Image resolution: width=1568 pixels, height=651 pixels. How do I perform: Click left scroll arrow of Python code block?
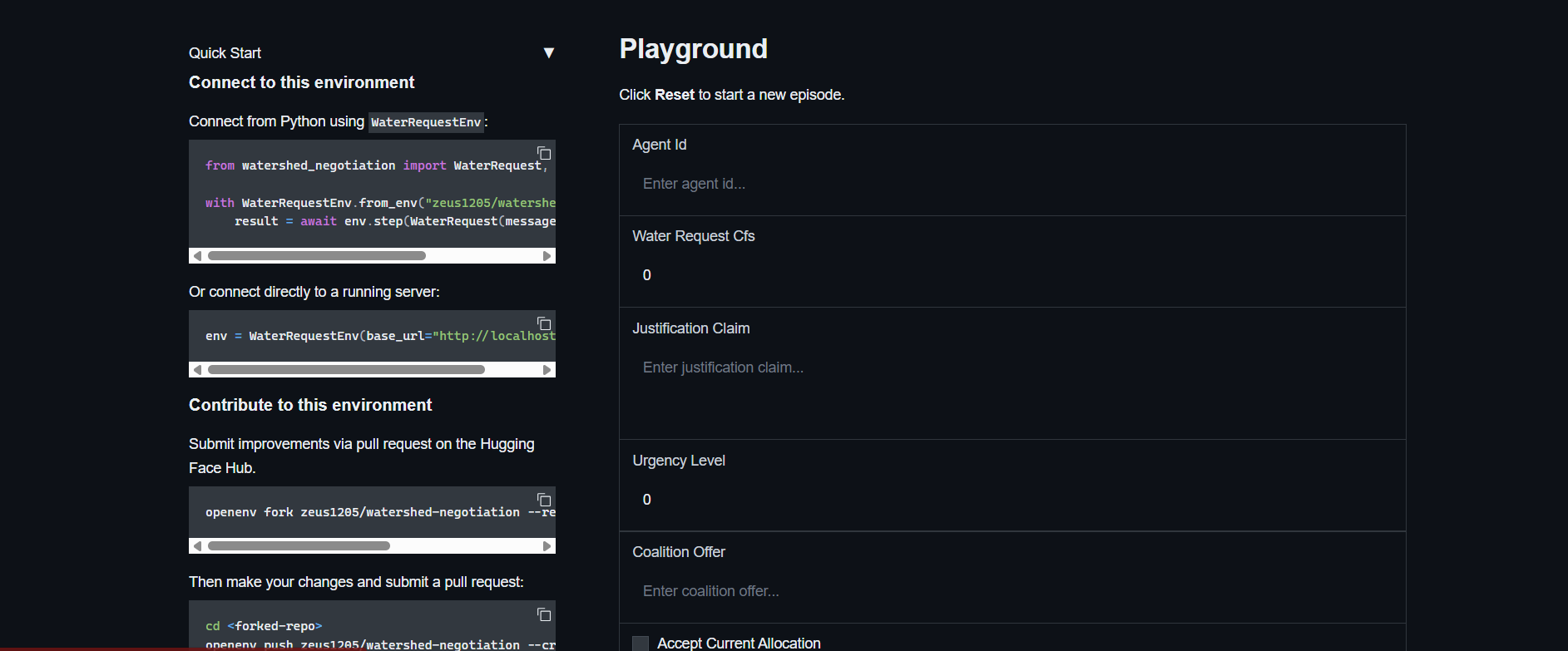197,256
